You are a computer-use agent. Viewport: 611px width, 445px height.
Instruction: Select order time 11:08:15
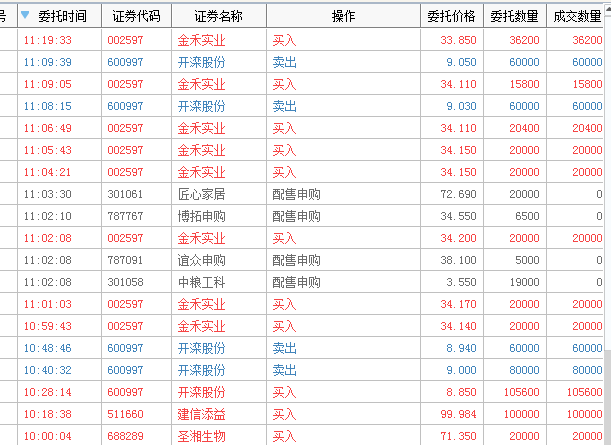48,106
